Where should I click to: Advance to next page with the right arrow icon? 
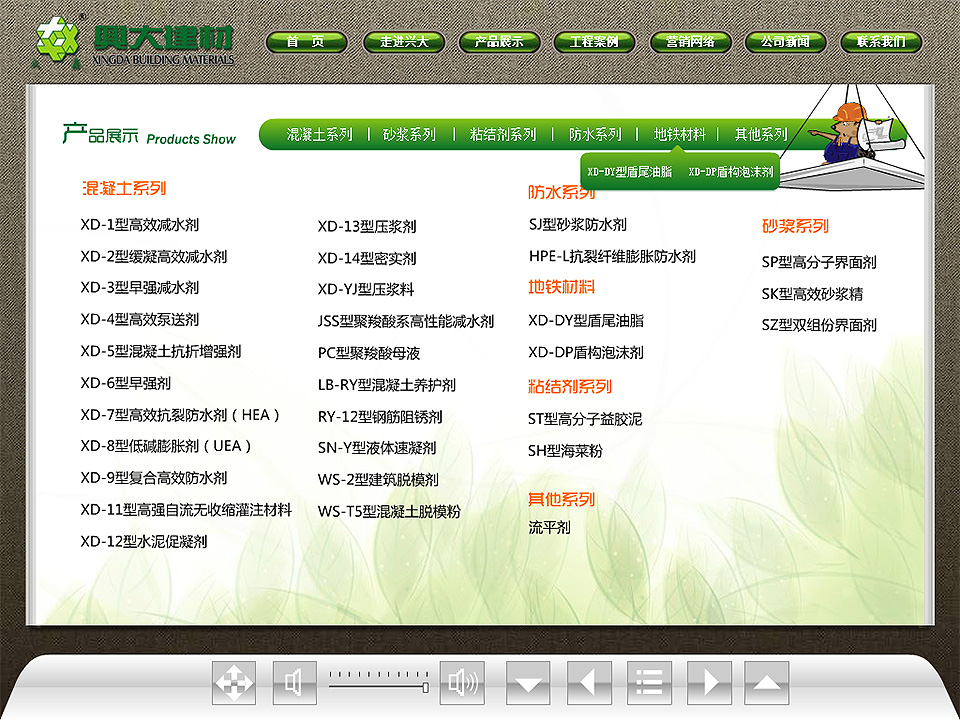tap(710, 682)
